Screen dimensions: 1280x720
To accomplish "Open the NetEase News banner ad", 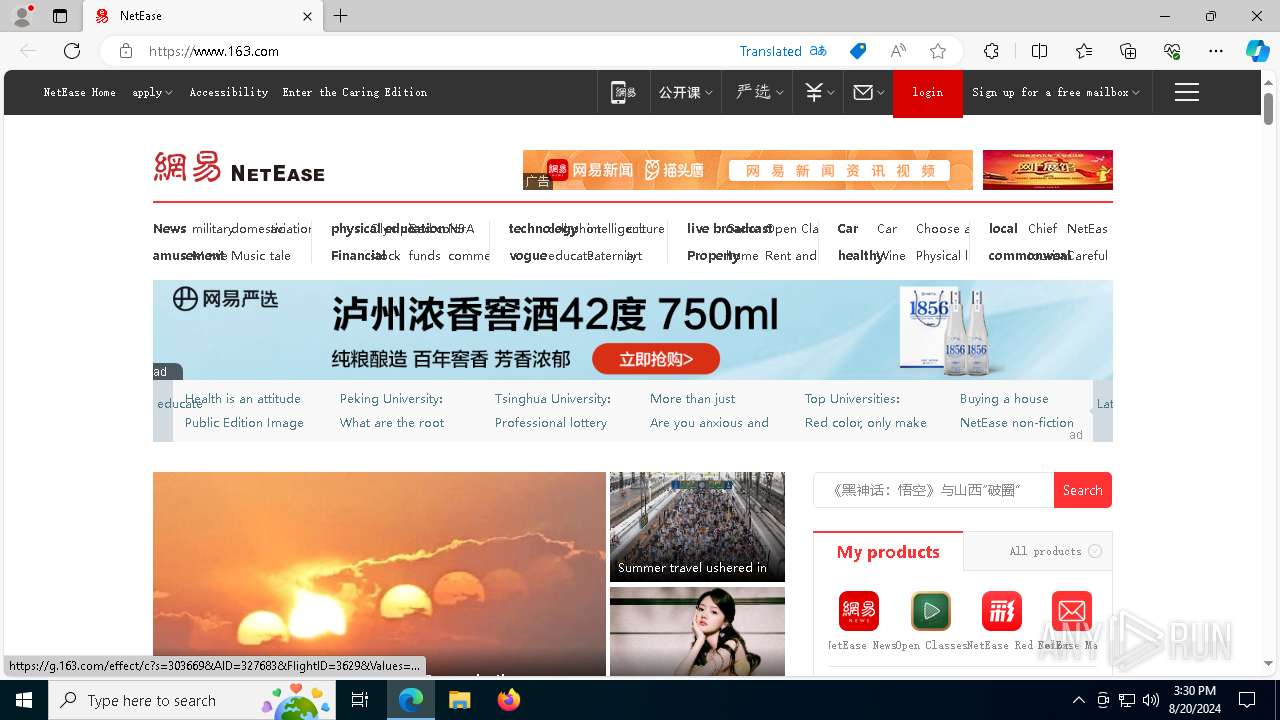I will click(x=748, y=170).
